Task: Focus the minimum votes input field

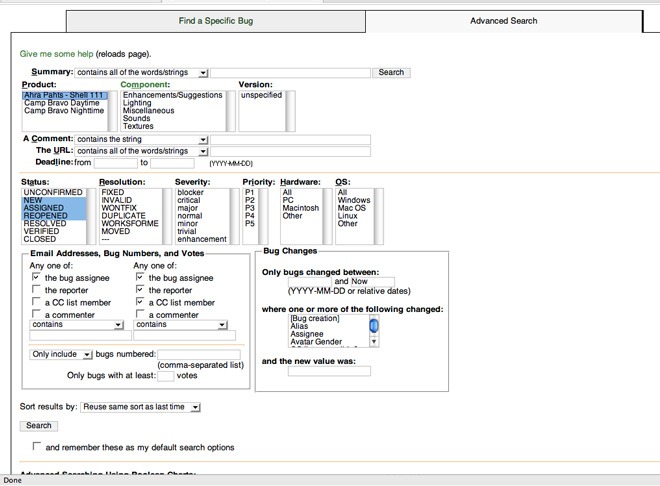Action: (165, 376)
